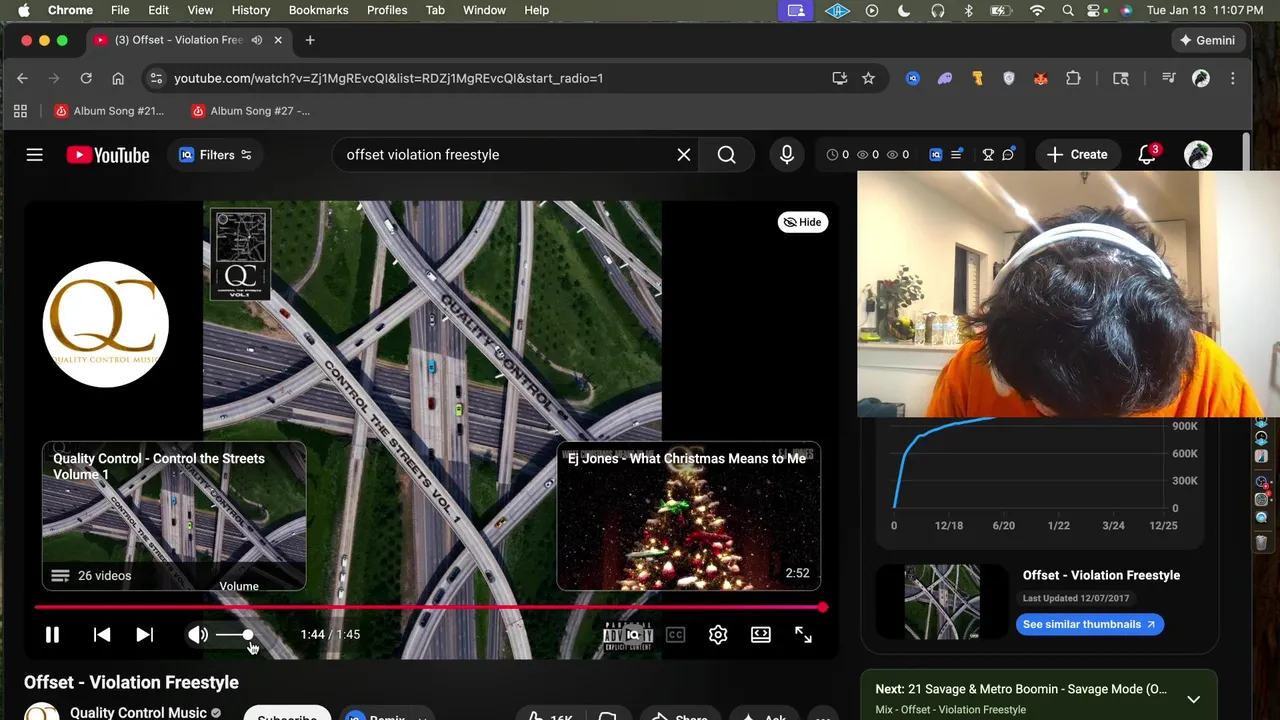This screenshot has width=1280, height=720.
Task: Click the vidIQ icon in player controls
Action: [632, 635]
